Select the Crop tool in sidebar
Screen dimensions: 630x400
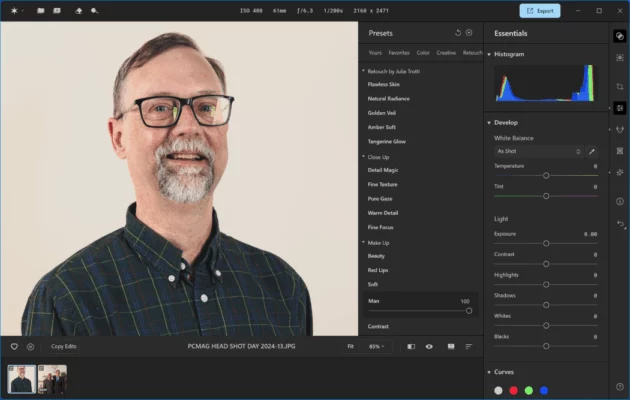tap(620, 86)
